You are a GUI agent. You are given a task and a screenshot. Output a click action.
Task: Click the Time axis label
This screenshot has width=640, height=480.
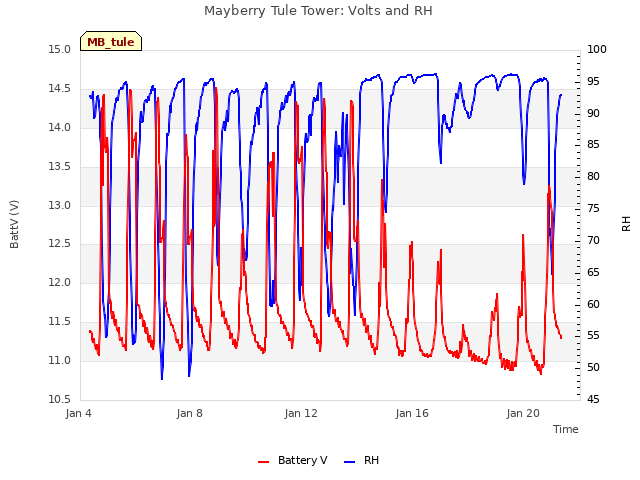pos(566,429)
